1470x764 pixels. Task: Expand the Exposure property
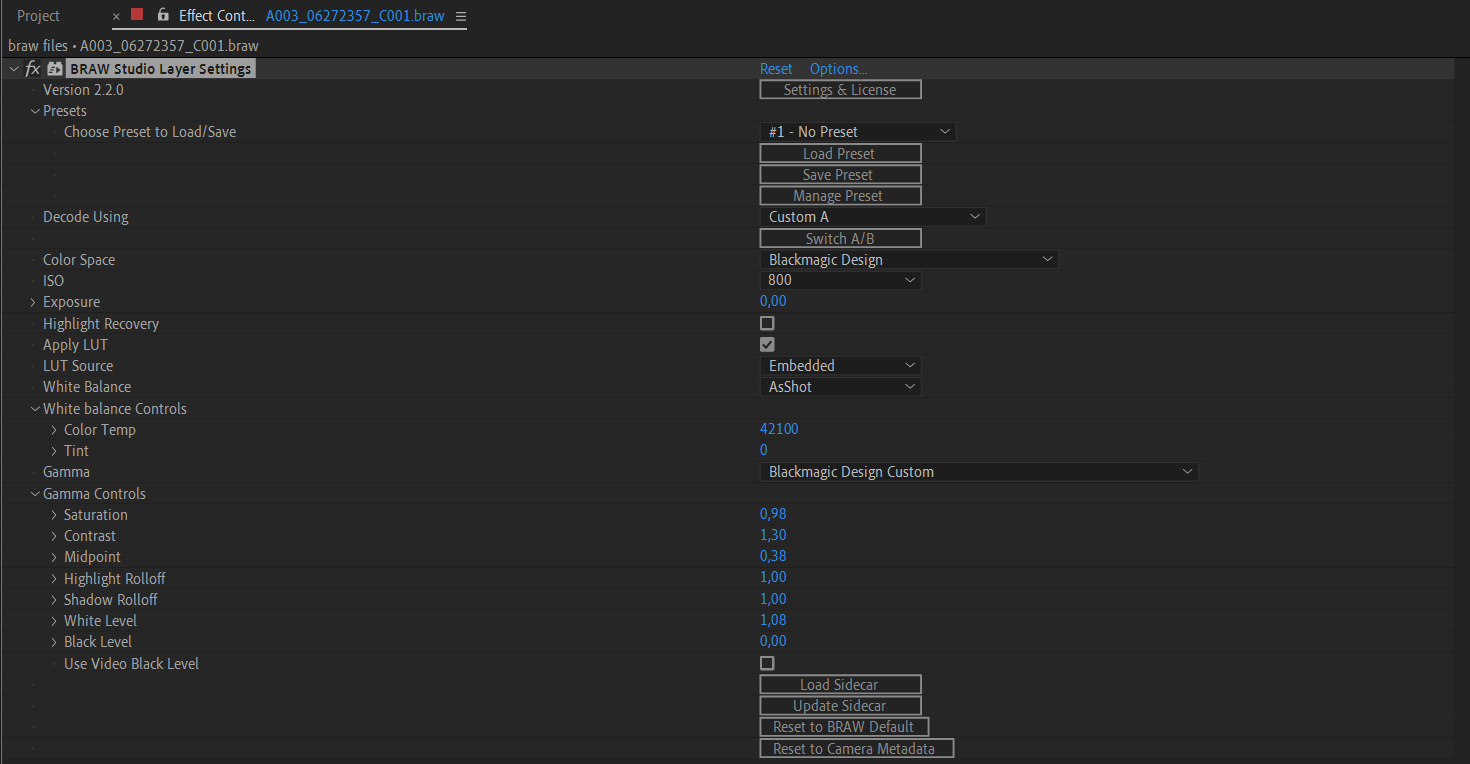(33, 302)
